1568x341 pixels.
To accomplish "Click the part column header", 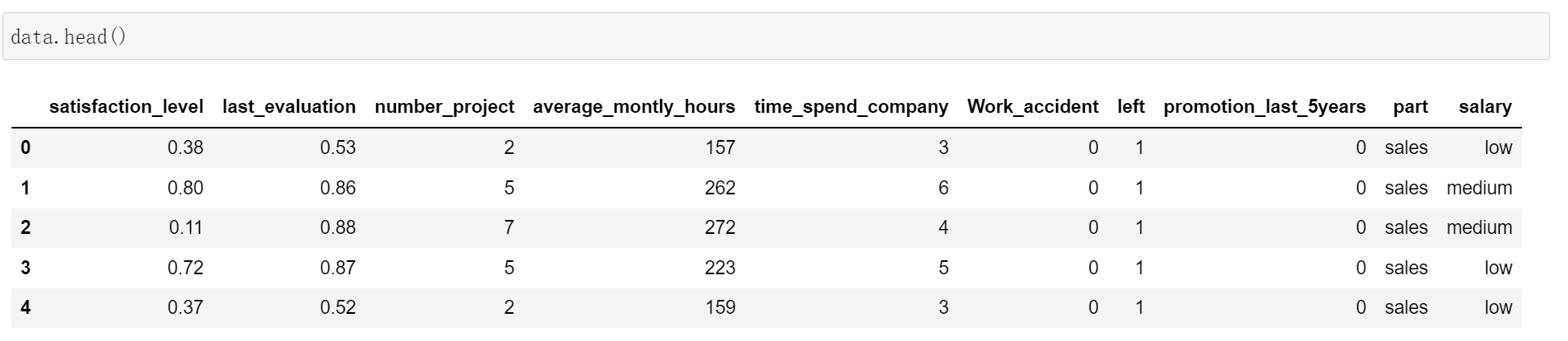I will 1410,107.
